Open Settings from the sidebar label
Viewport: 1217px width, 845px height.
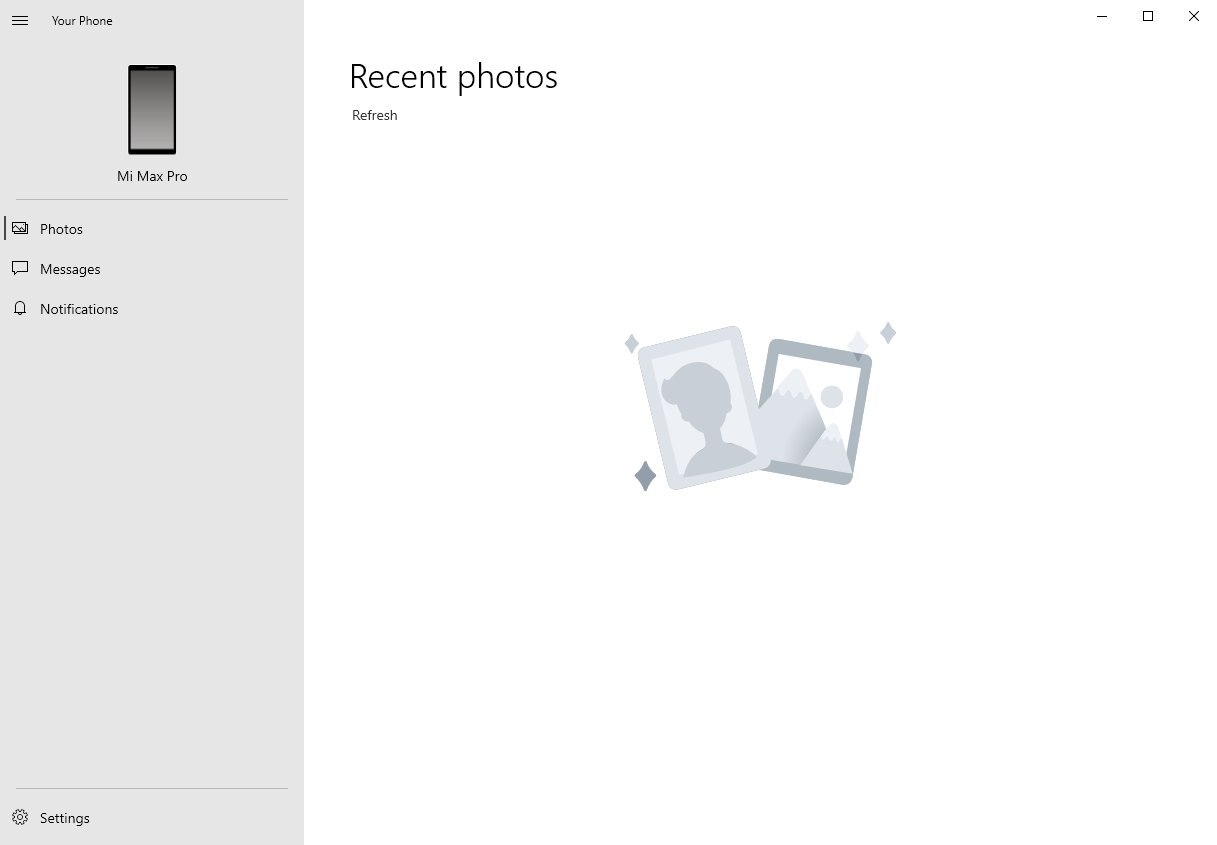[x=65, y=818]
